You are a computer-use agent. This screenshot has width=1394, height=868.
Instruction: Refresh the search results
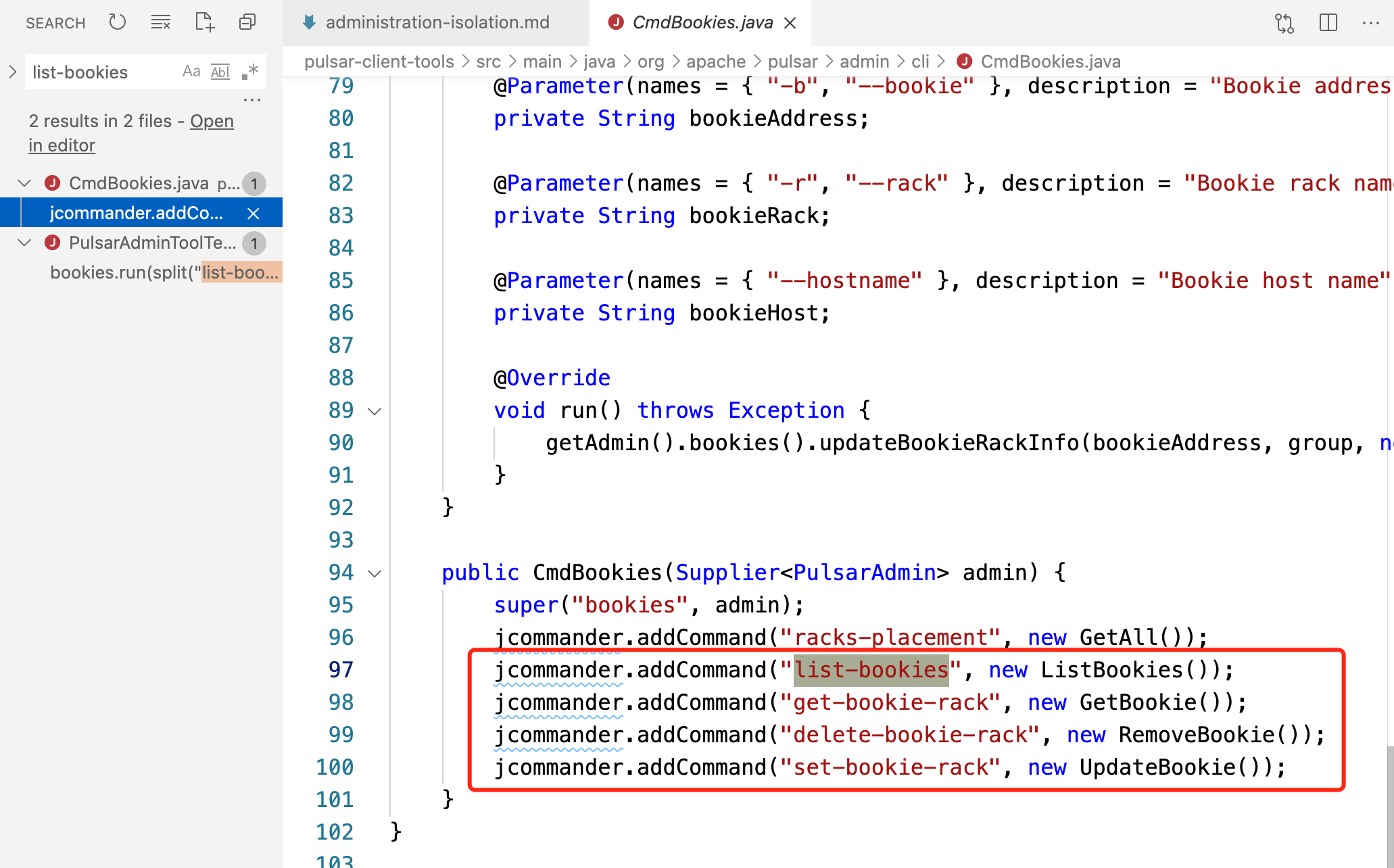(117, 22)
